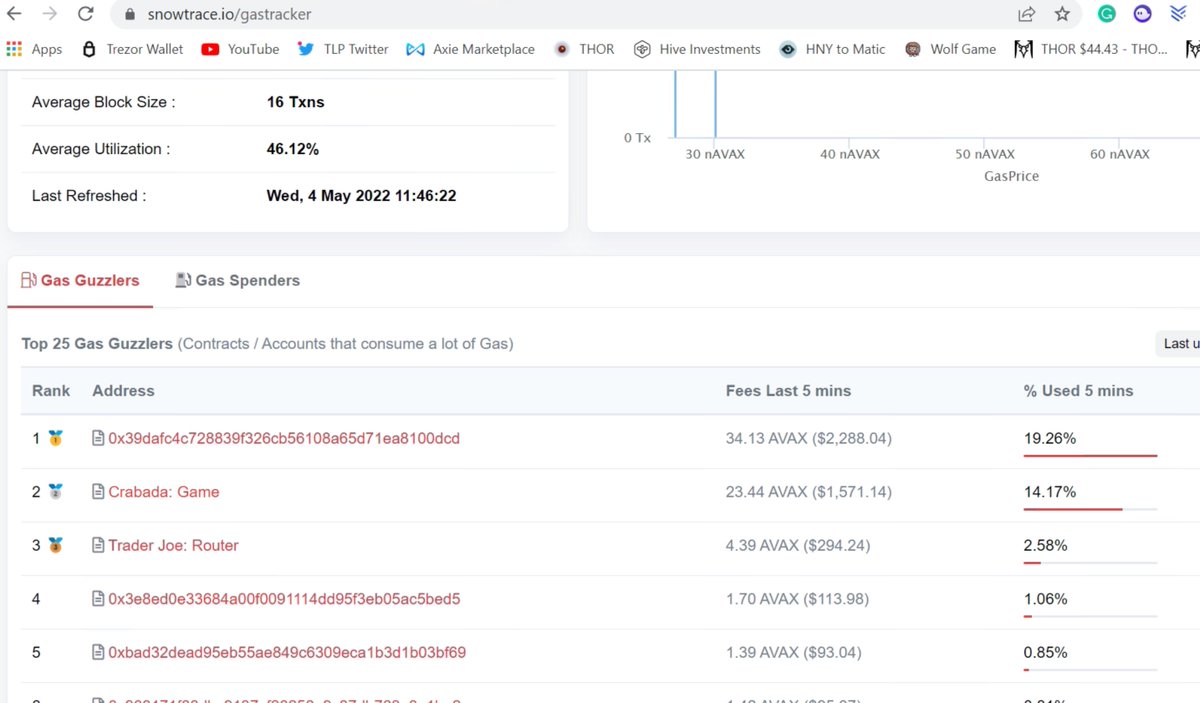The width and height of the screenshot is (1200, 703).
Task: Click contract icon beside Crabada: Game
Action: point(98,492)
